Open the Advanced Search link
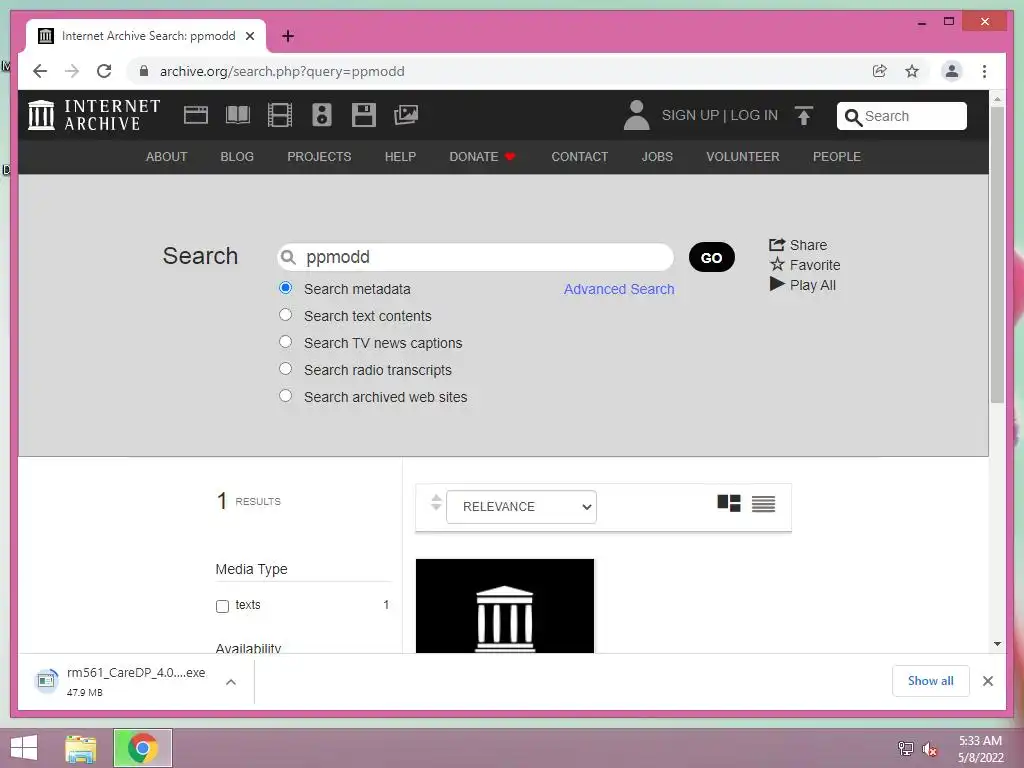Viewport: 1024px width, 768px height. click(619, 289)
